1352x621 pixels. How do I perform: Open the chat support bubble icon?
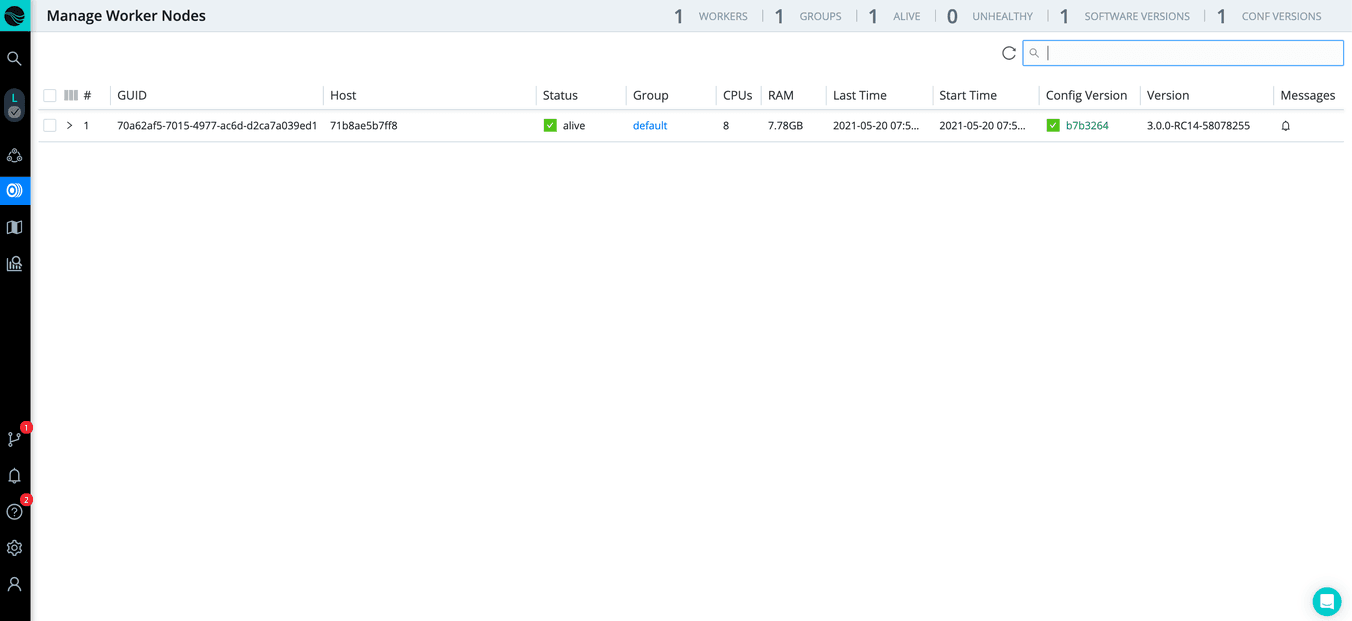click(1326, 601)
